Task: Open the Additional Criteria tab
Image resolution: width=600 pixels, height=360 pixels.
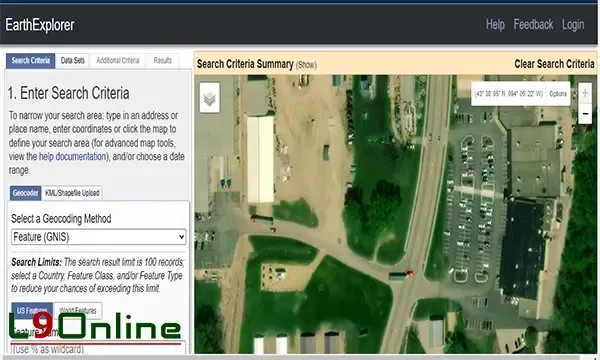Action: tap(118, 60)
